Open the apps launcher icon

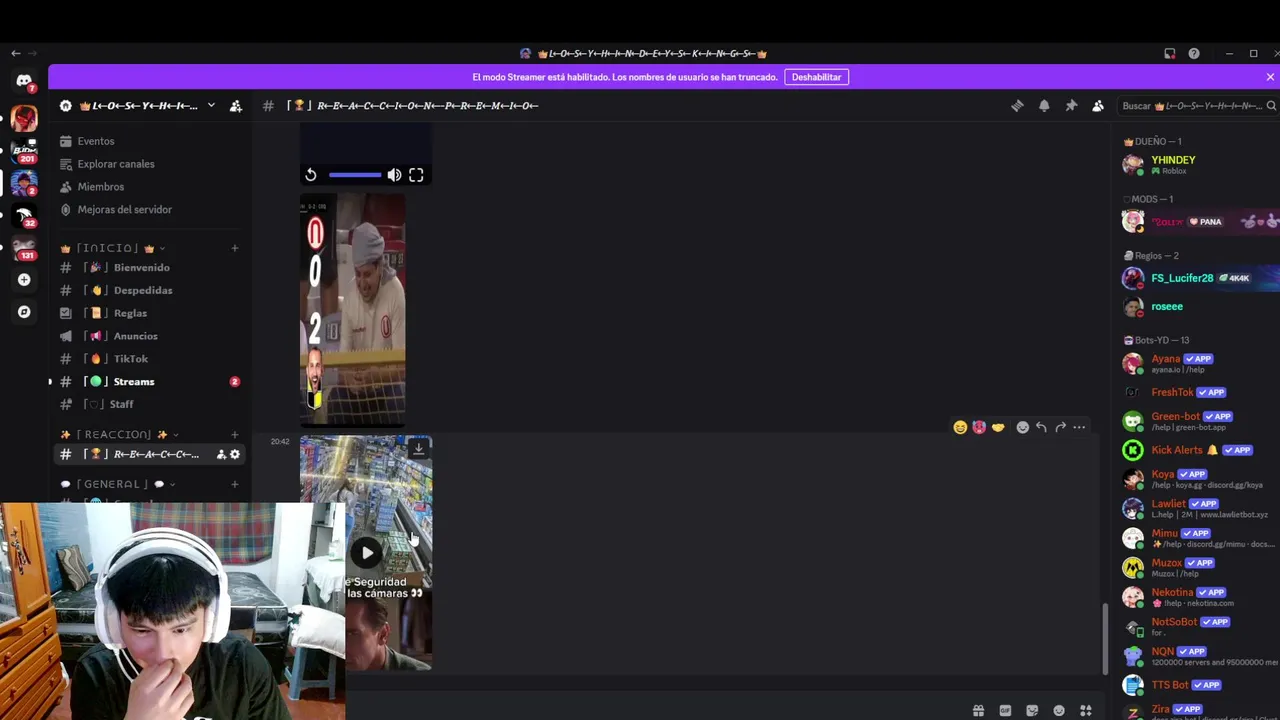click(1086, 710)
